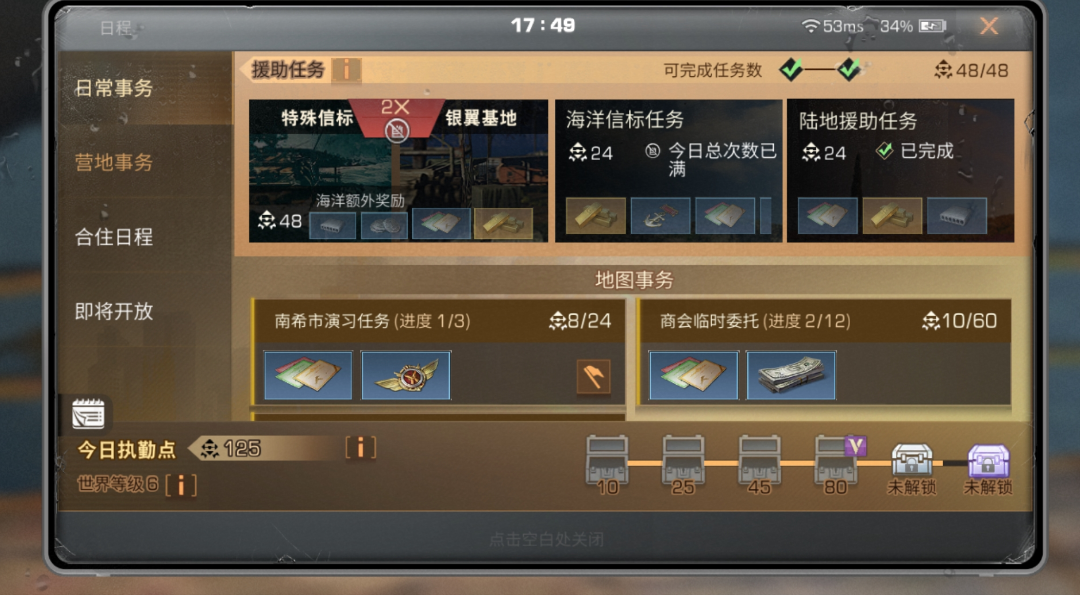The height and width of the screenshot is (606, 1080).
Task: Switch to 日常事务 tab
Action: [114, 88]
